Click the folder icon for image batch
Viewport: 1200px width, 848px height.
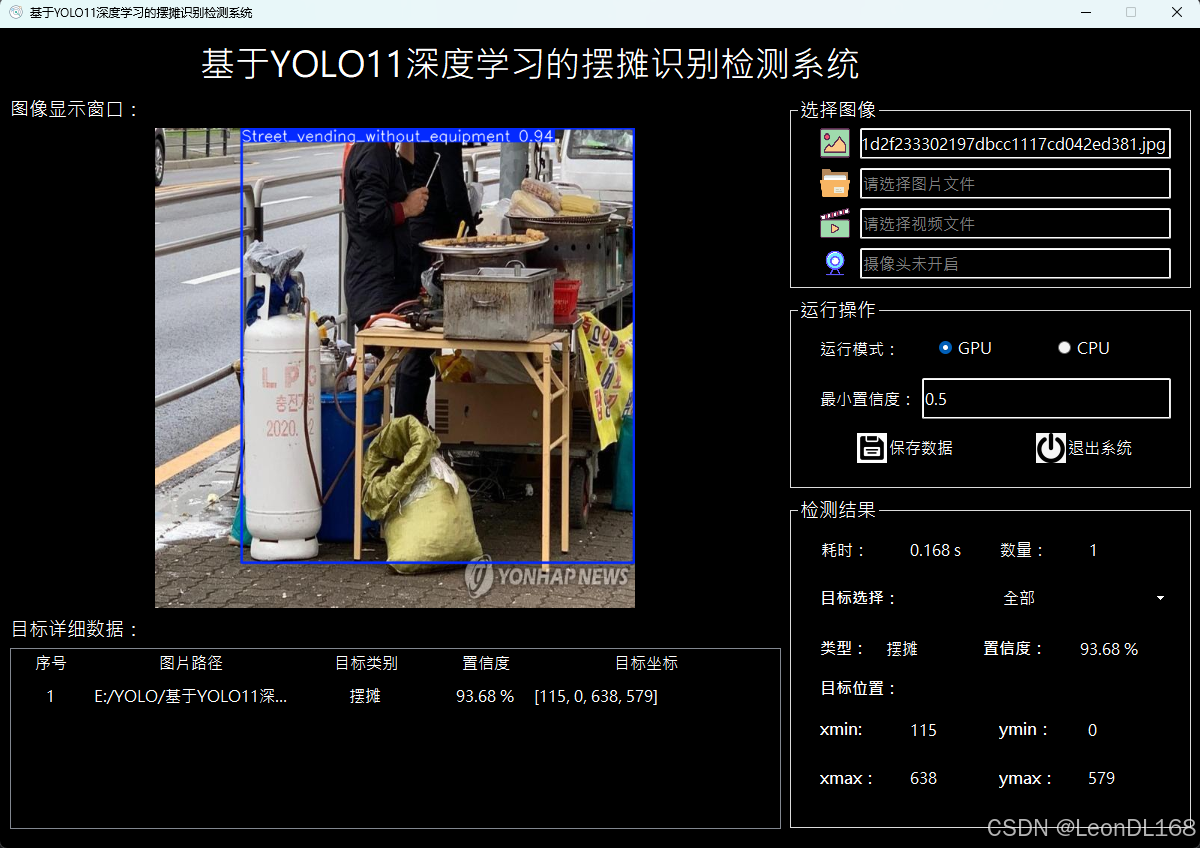tap(835, 184)
